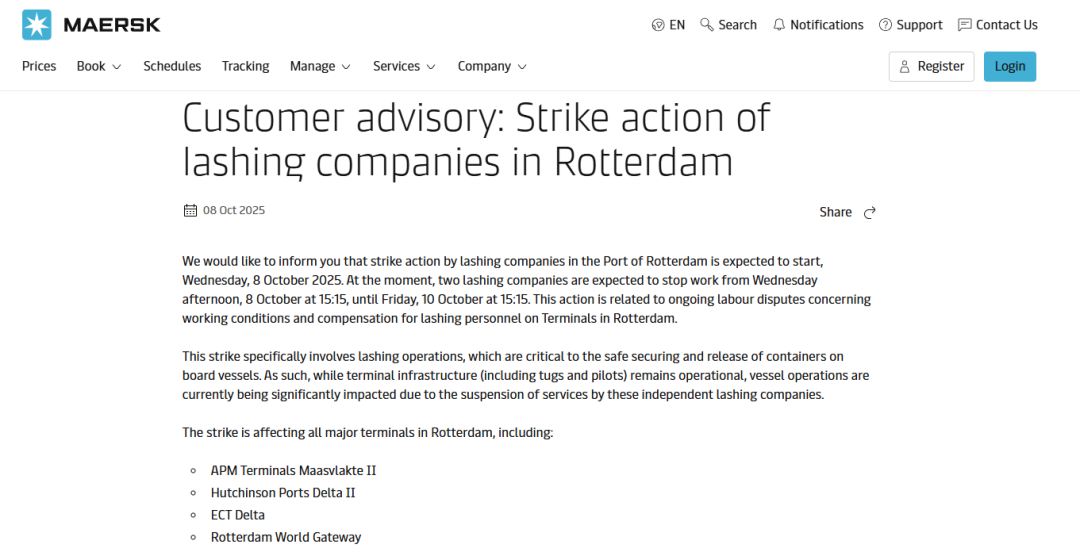Click the share arrow icon

[x=870, y=212]
